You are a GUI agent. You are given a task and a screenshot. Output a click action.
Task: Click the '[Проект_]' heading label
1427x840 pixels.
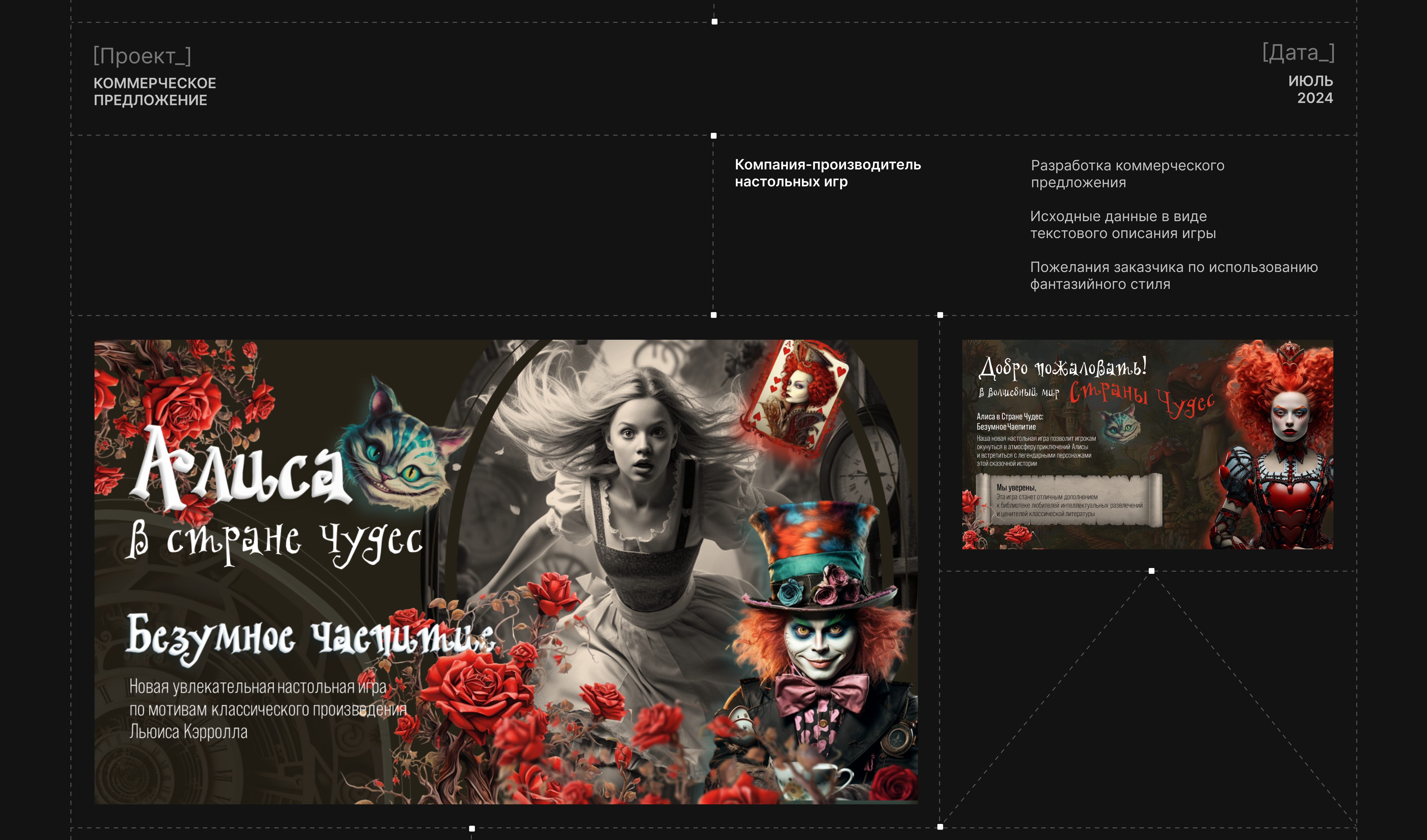pyautogui.click(x=142, y=56)
